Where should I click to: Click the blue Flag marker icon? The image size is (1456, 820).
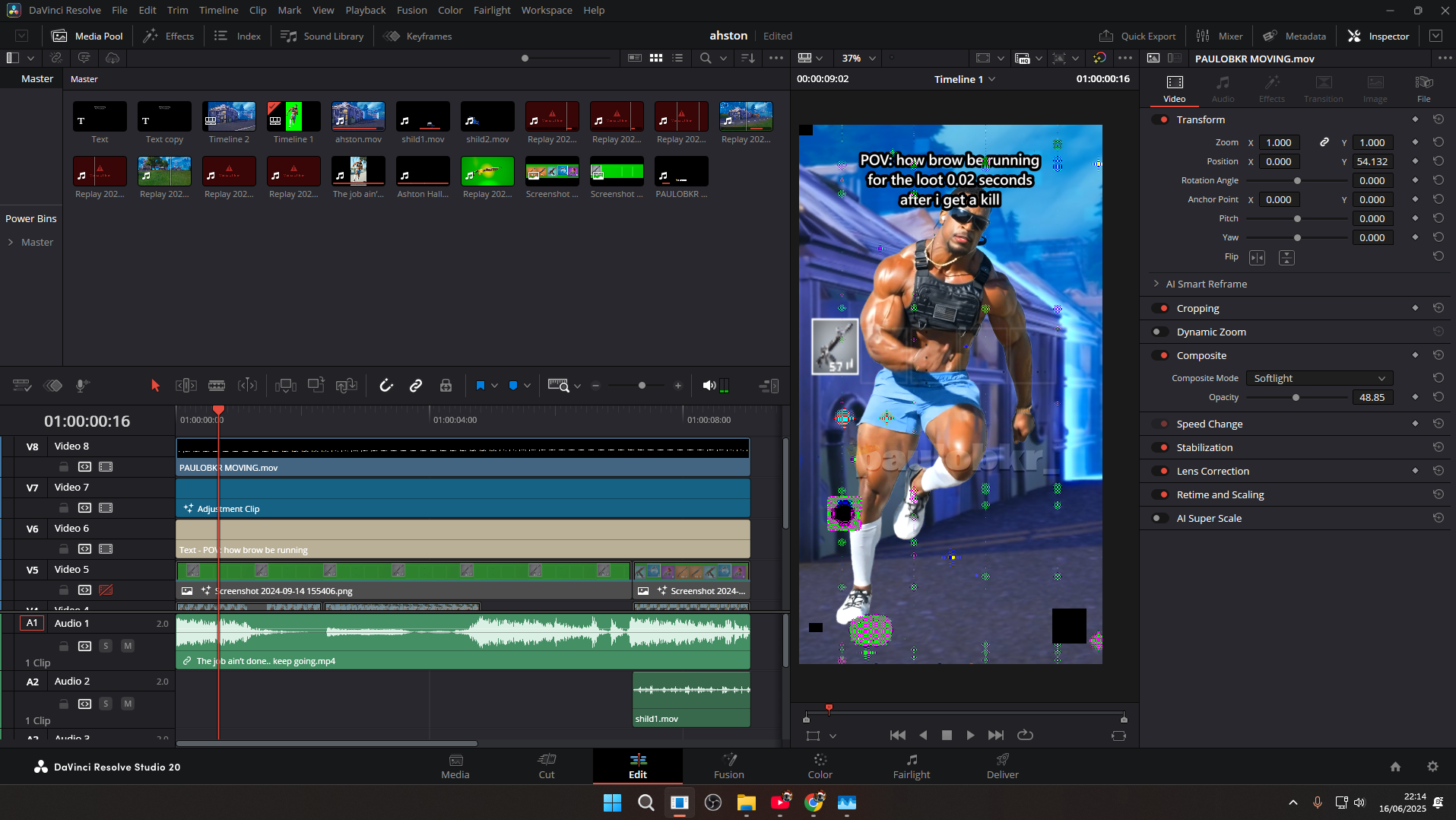481,386
